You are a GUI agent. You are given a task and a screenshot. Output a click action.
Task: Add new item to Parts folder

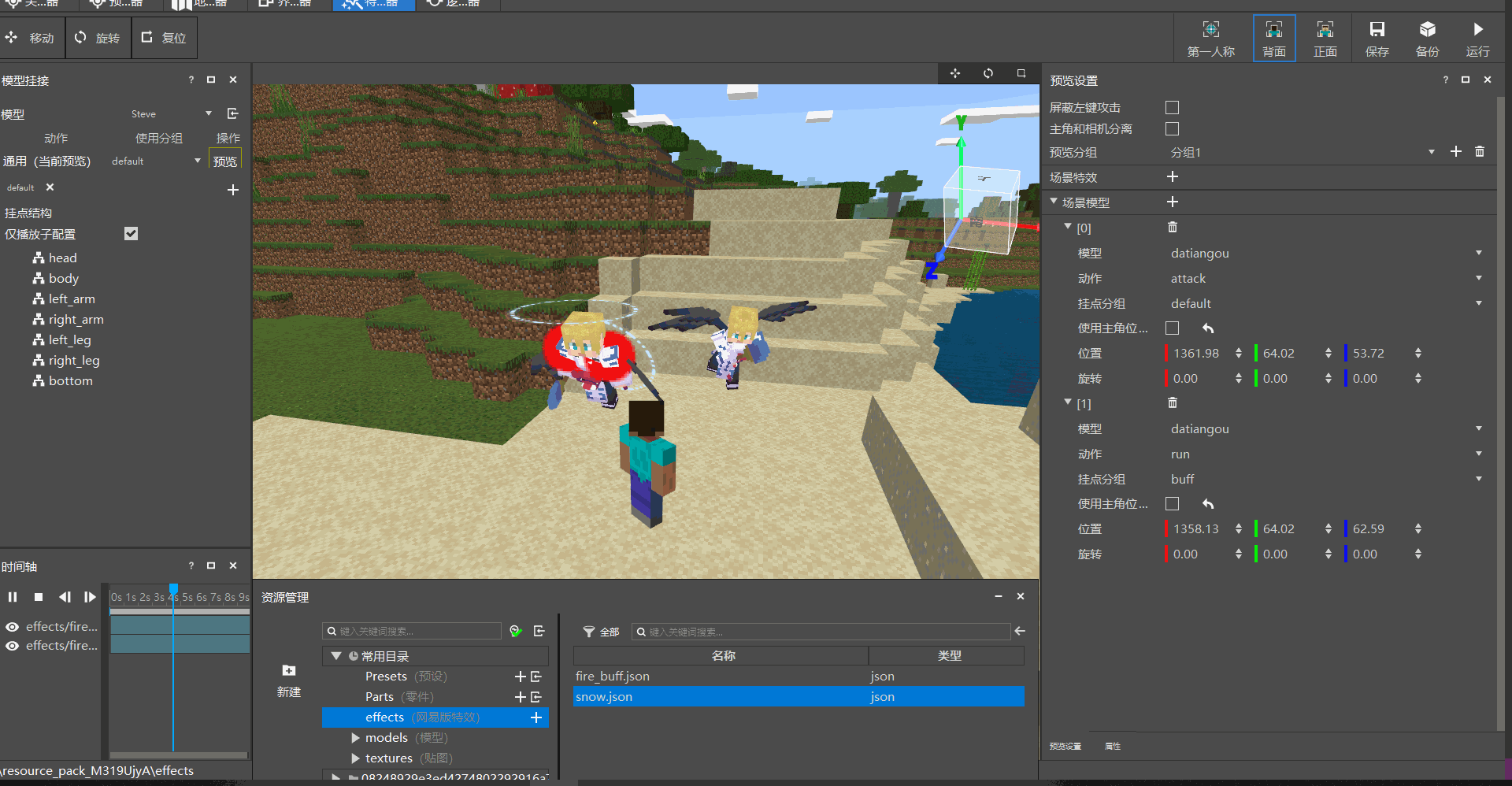click(520, 697)
